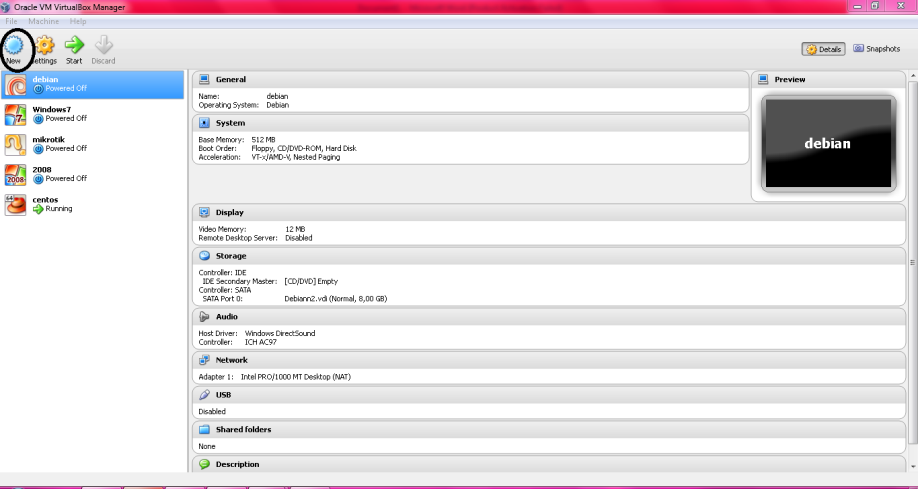Image resolution: width=918 pixels, height=489 pixels.
Task: Switch to the Snapshots view
Action: click(876, 49)
